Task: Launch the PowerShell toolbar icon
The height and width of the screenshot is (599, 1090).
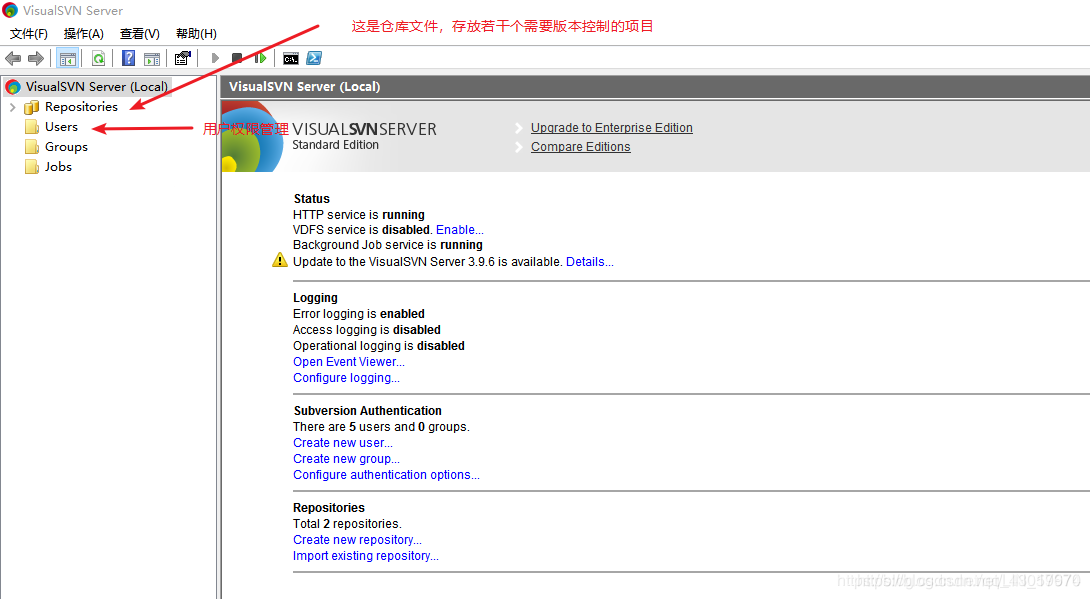Action: point(314,58)
